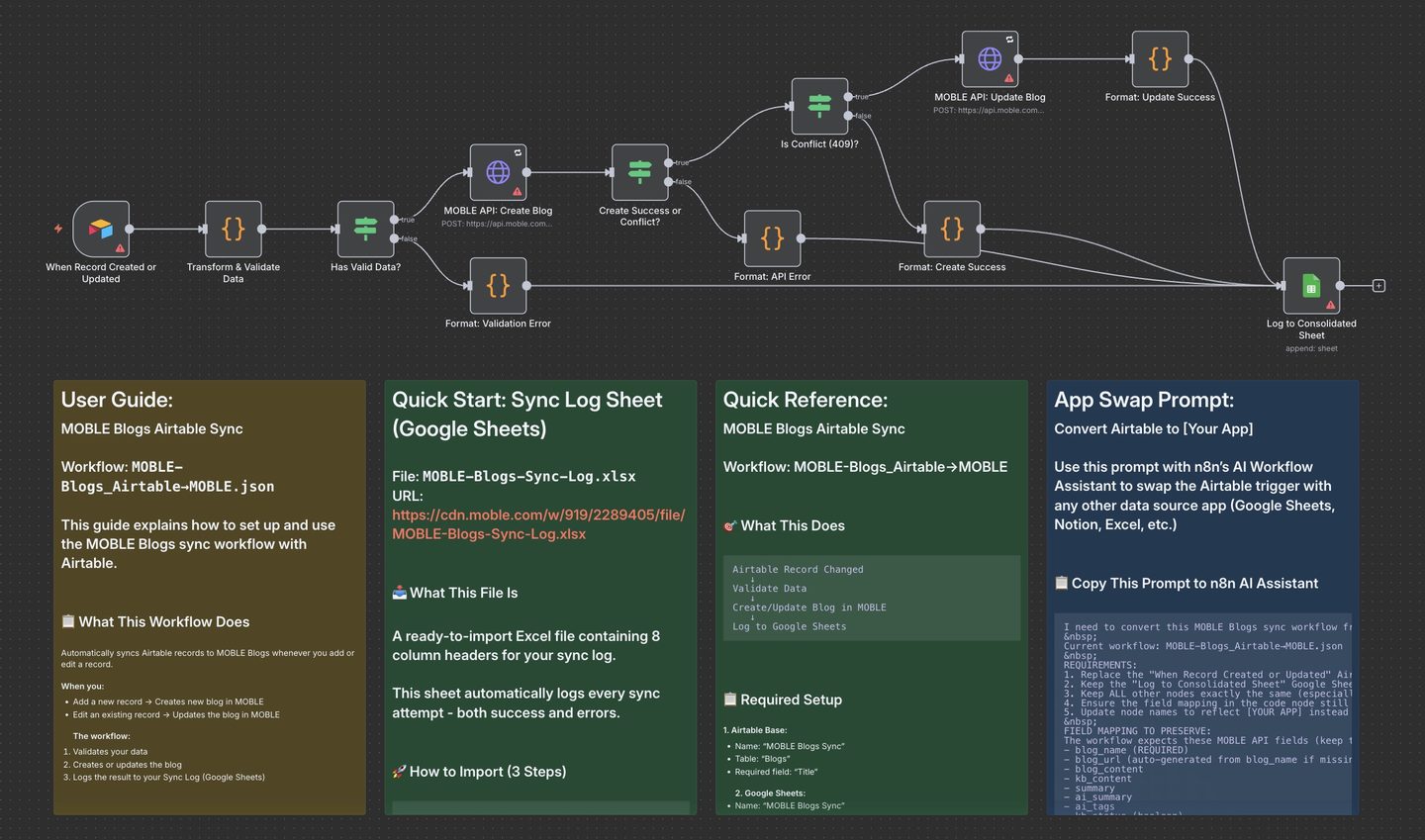Click the Is Conflict (409)? node
Image resolution: width=1425 pixels, height=840 pixels.
tap(819, 106)
